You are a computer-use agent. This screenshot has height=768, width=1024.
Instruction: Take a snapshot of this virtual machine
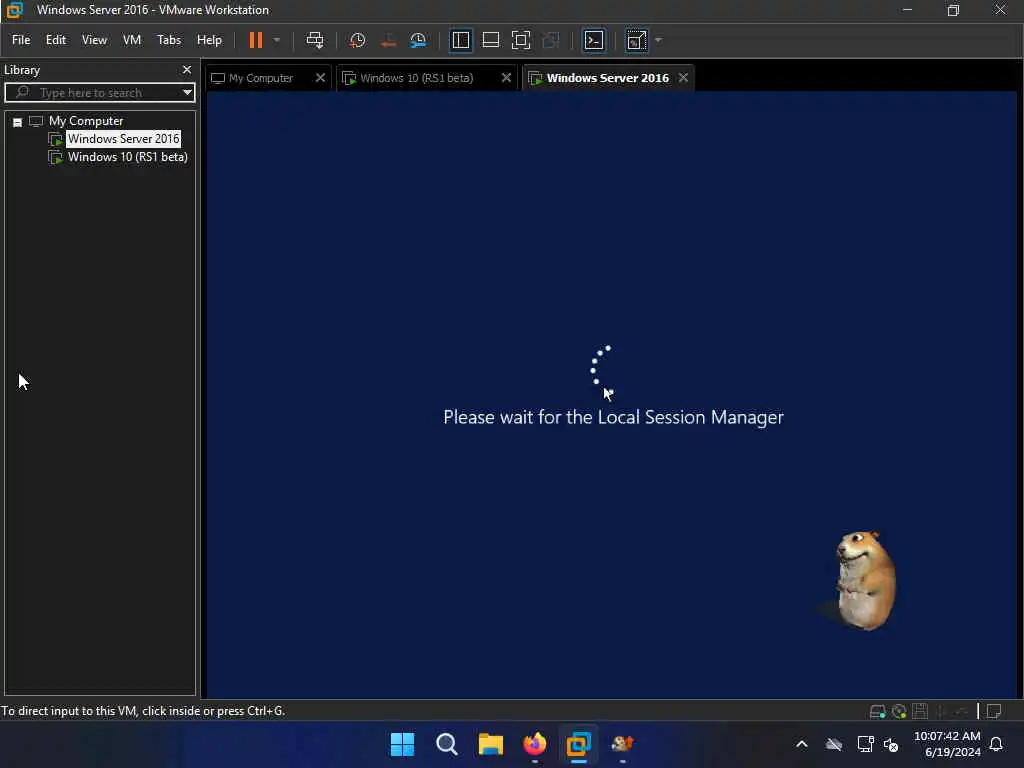[x=357, y=40]
